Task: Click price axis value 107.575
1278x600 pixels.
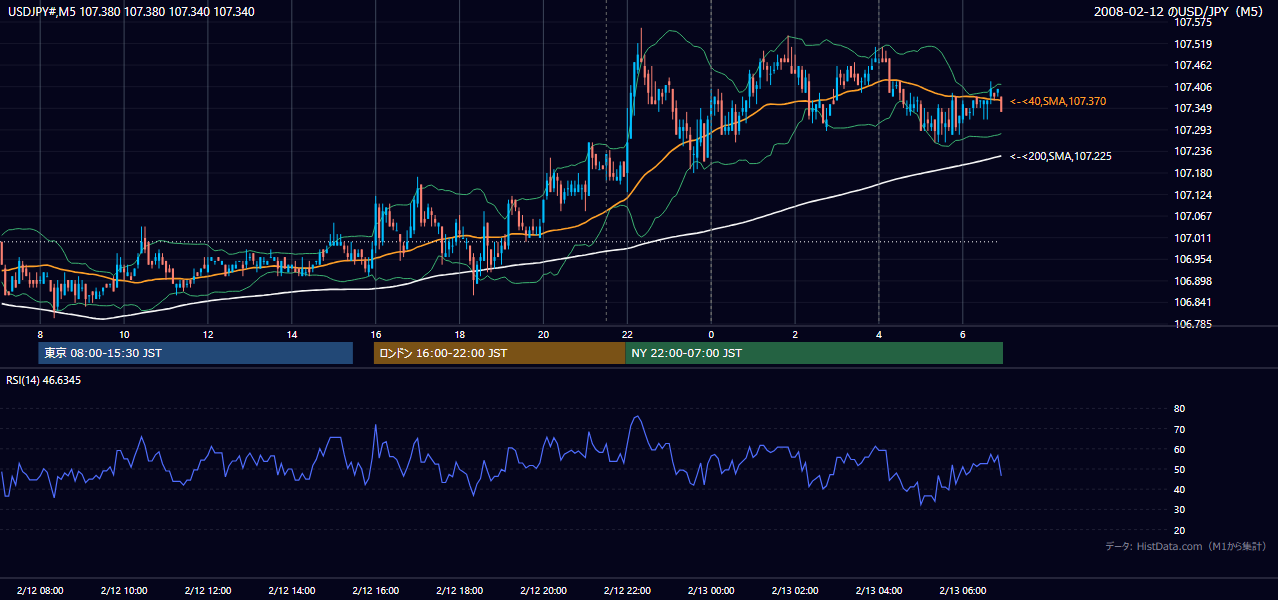Action: coord(1193,23)
